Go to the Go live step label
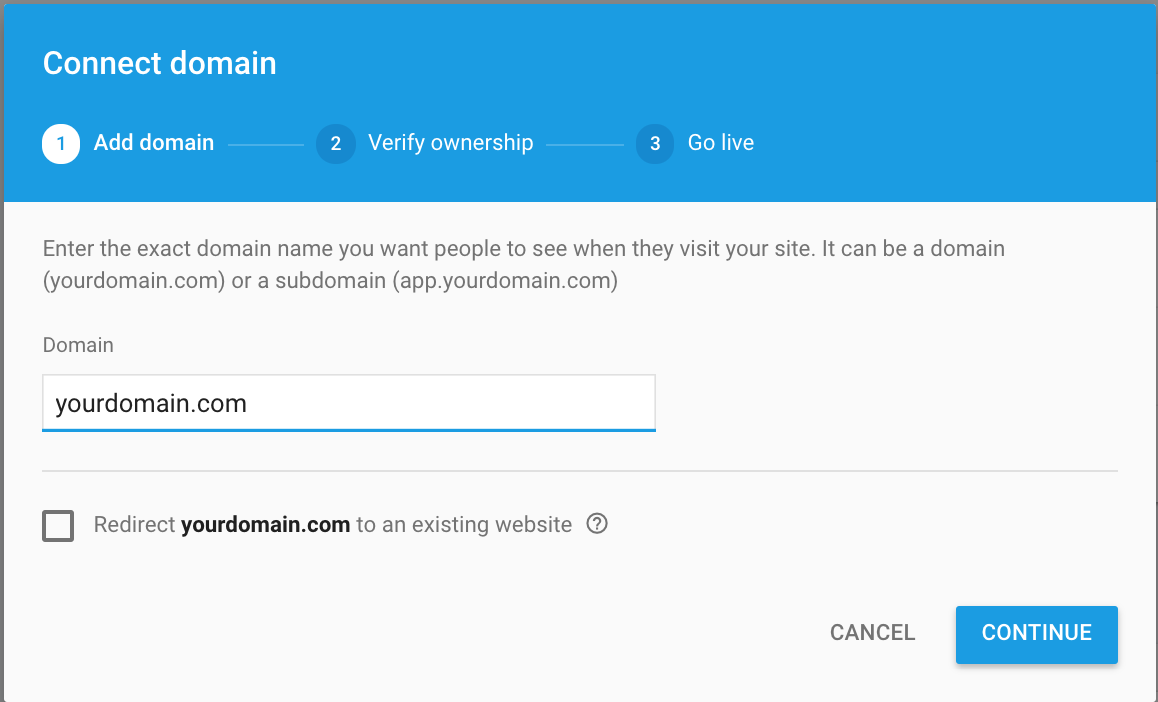The height and width of the screenshot is (702, 1158). [721, 142]
